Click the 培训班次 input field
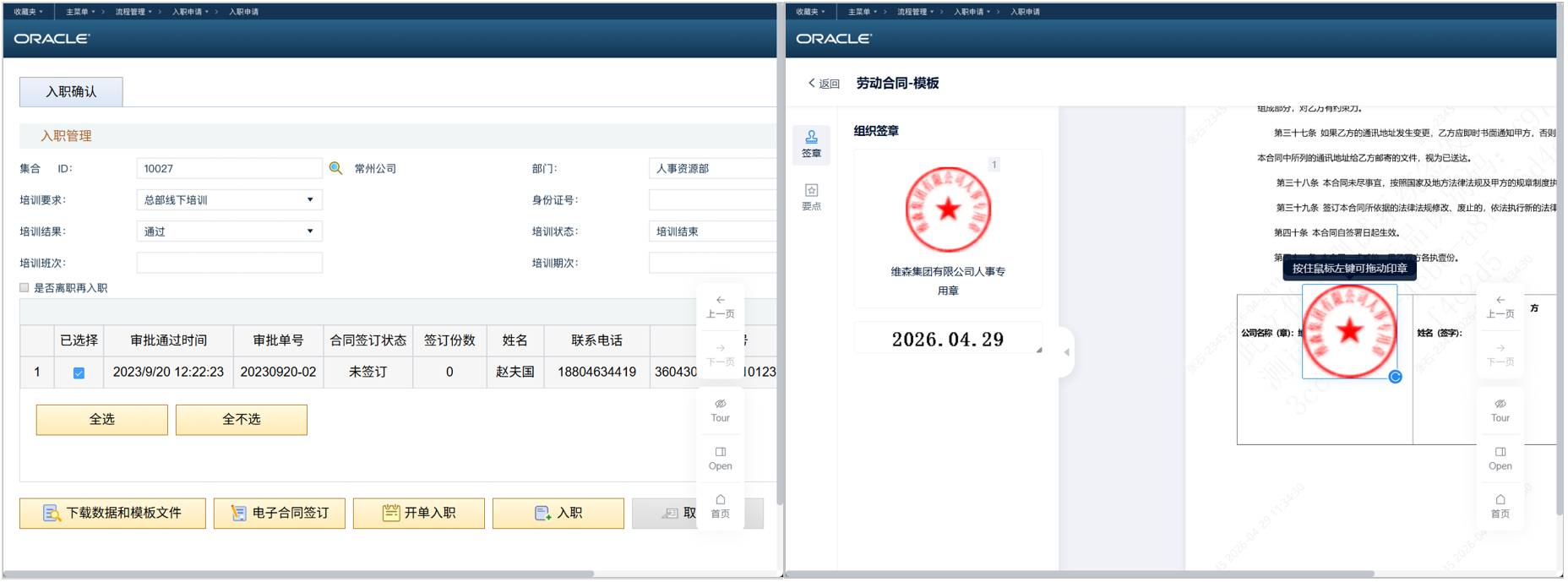The width and height of the screenshot is (1568, 582). [x=229, y=263]
